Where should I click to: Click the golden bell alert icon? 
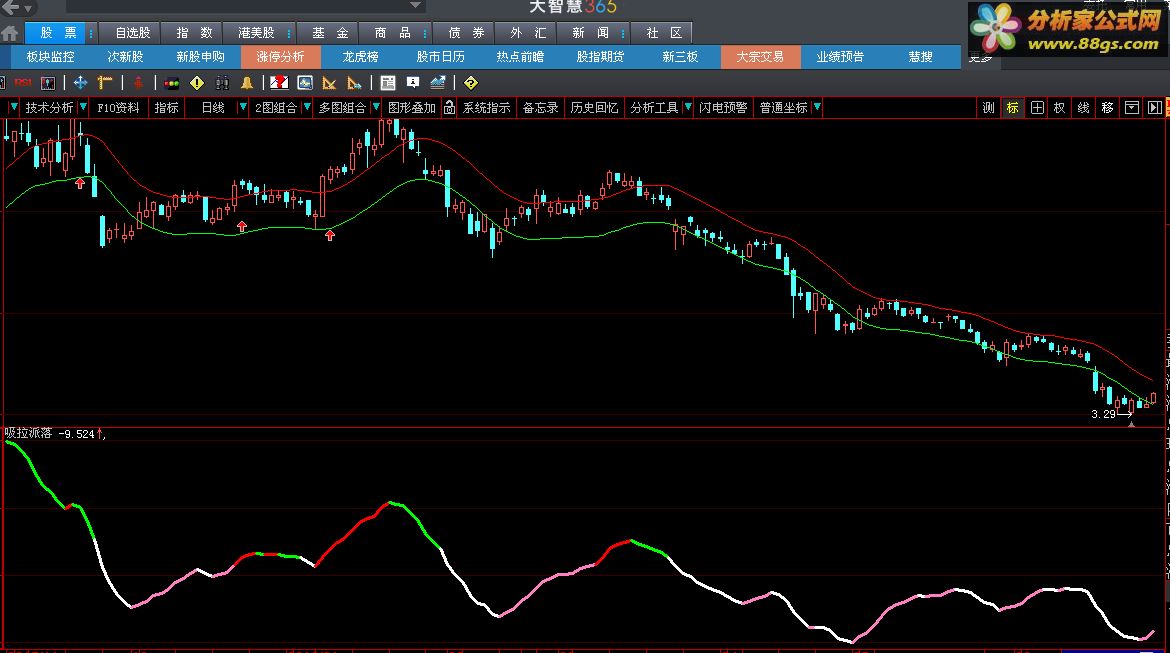tap(247, 83)
